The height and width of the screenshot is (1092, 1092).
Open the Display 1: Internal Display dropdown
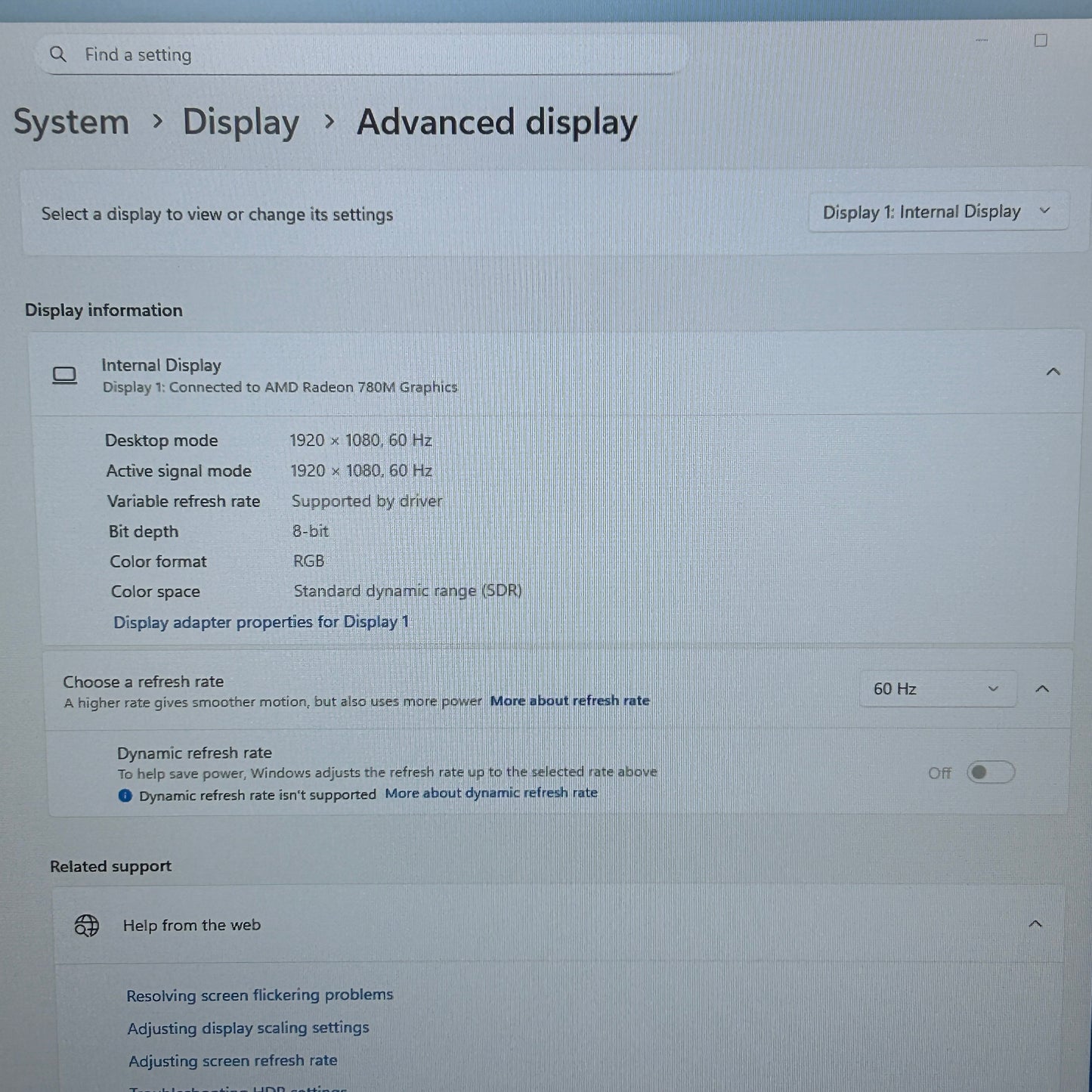point(937,212)
